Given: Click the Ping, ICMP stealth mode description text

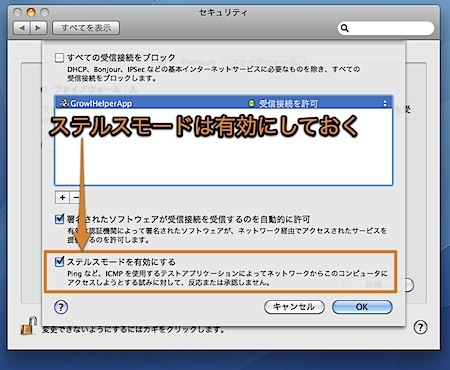Looking at the screenshot, I should tap(227, 278).
